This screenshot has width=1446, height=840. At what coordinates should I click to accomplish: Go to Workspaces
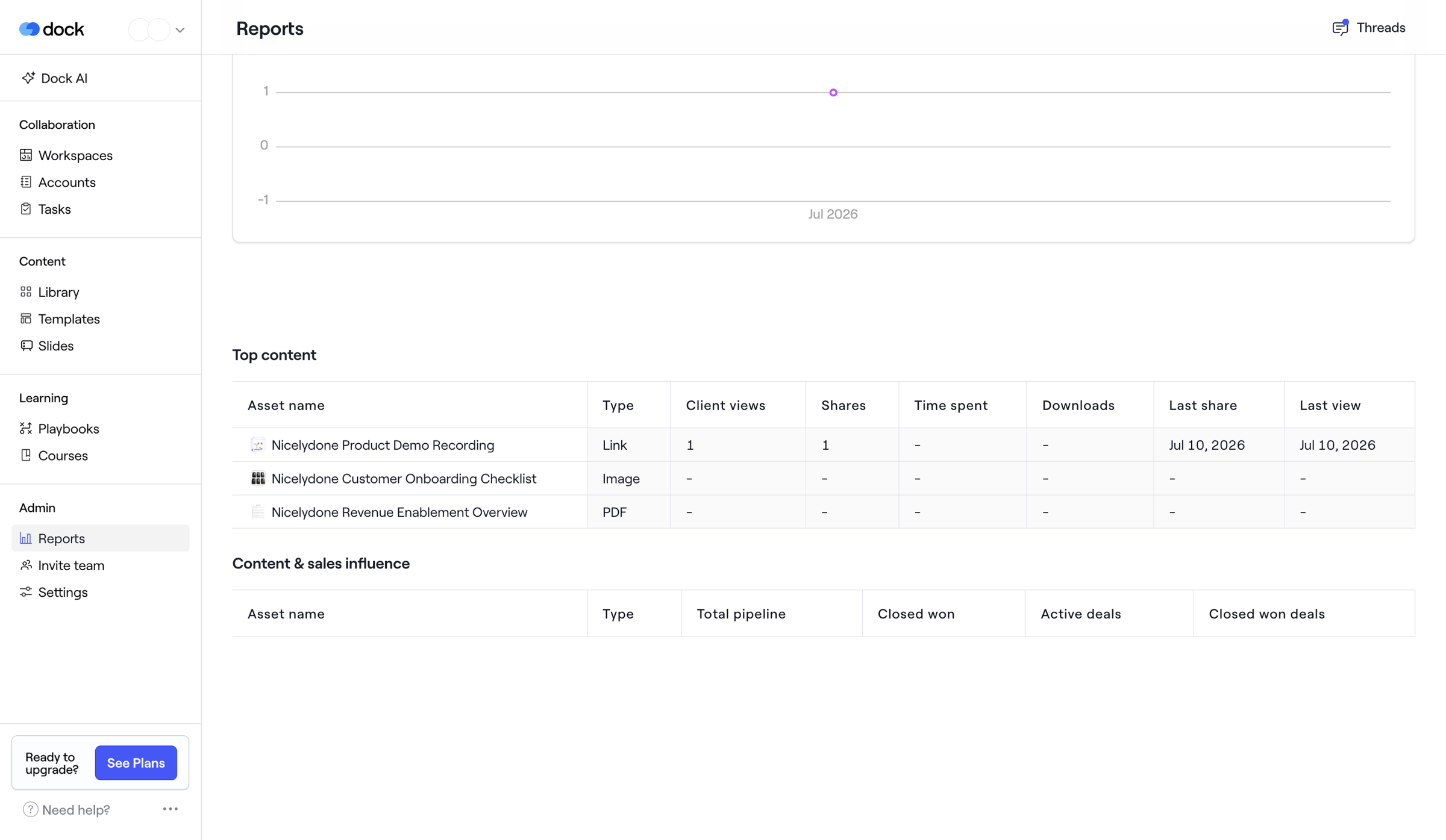tap(75, 155)
